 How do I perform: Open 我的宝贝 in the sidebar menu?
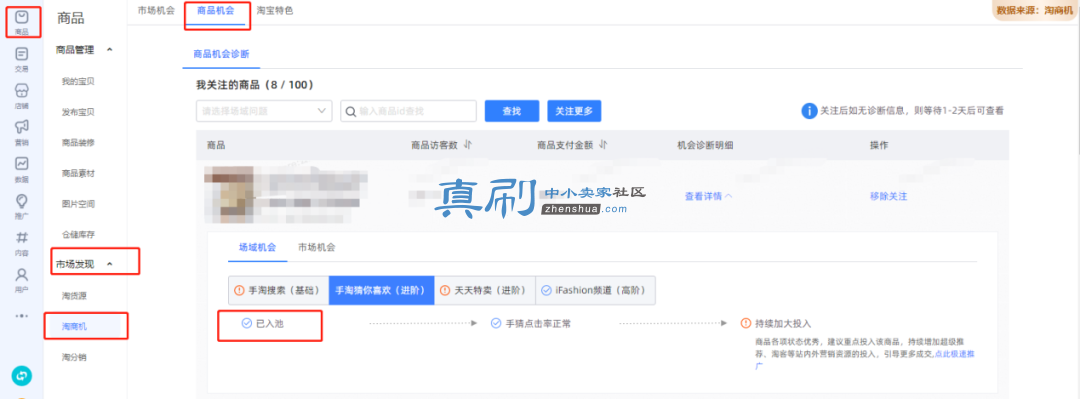(78, 81)
